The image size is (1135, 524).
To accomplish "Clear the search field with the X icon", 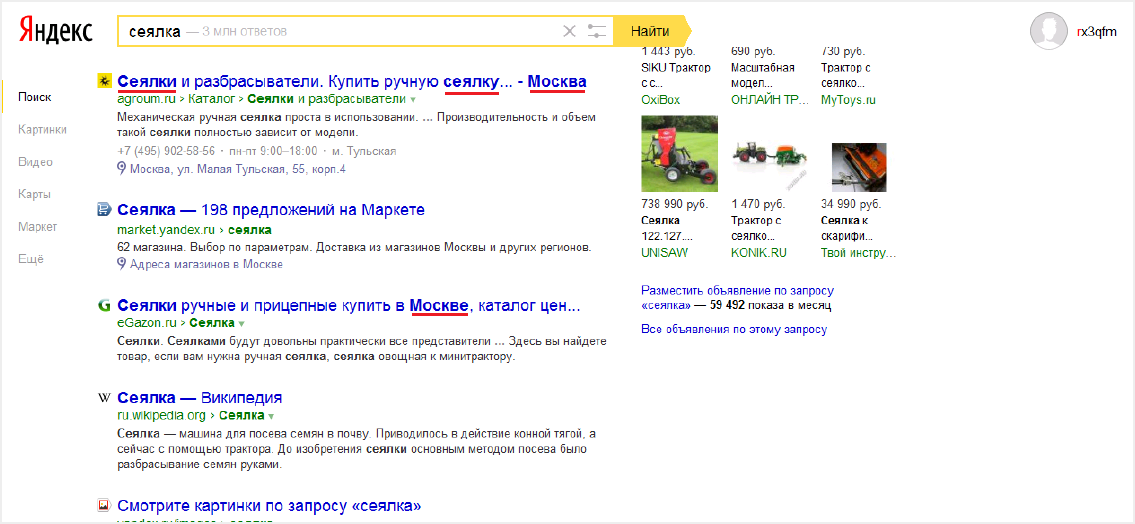I will 569,31.
